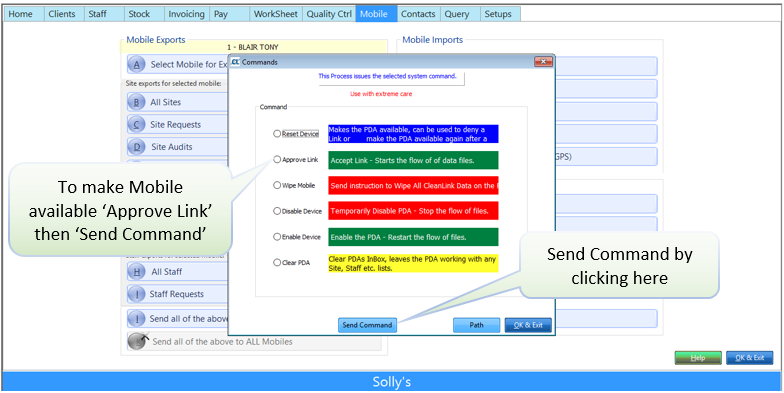784x393 pixels.
Task: Click the I icon beside Staff Requests
Action: point(136,294)
